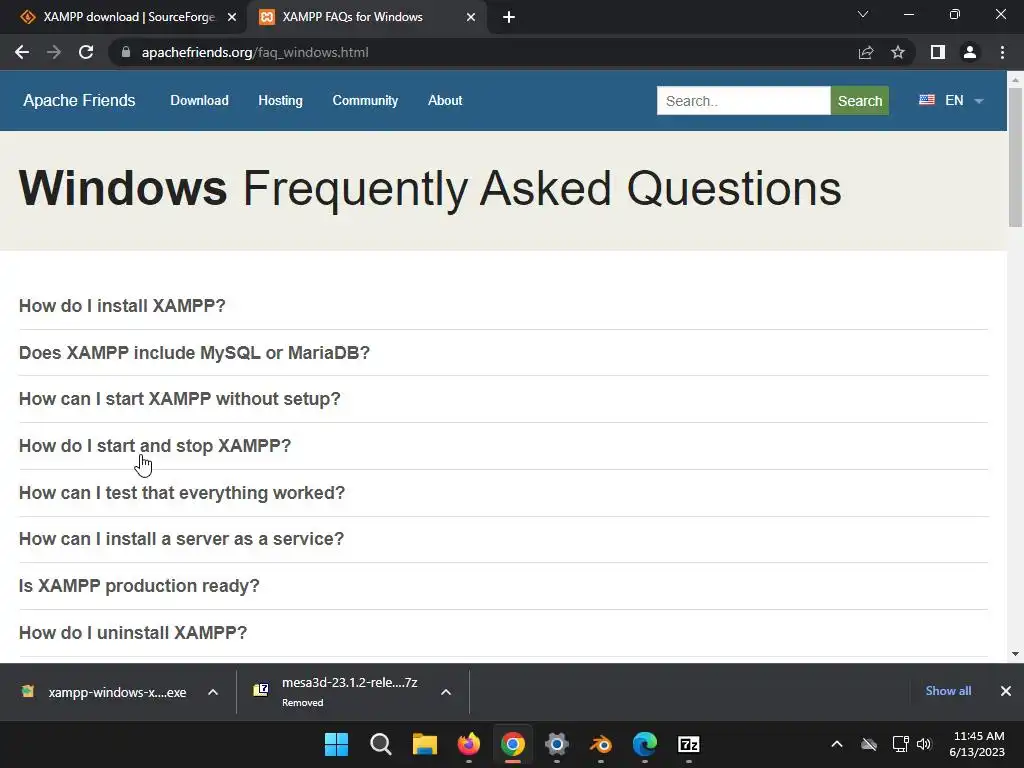This screenshot has height=768, width=1024.
Task: Expand Is XAMPP production ready?
Action: (139, 586)
